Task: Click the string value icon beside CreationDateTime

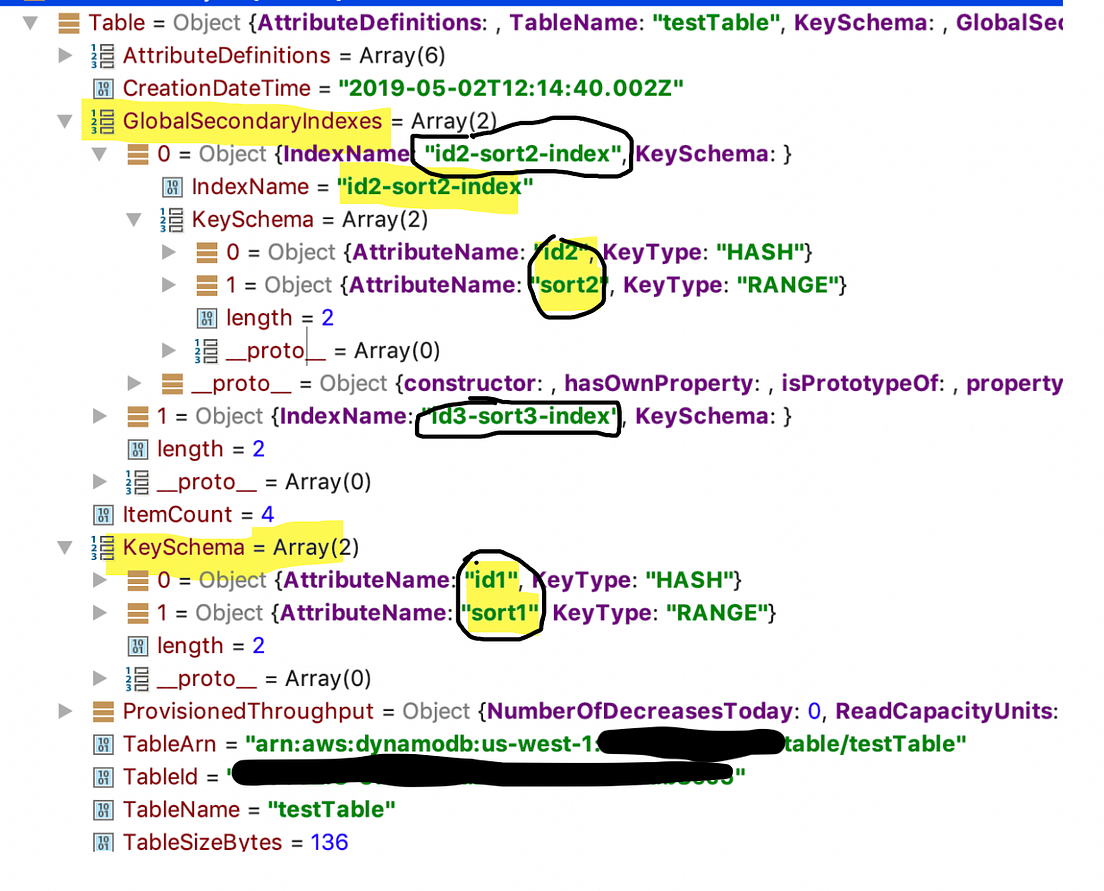Action: tap(104, 88)
